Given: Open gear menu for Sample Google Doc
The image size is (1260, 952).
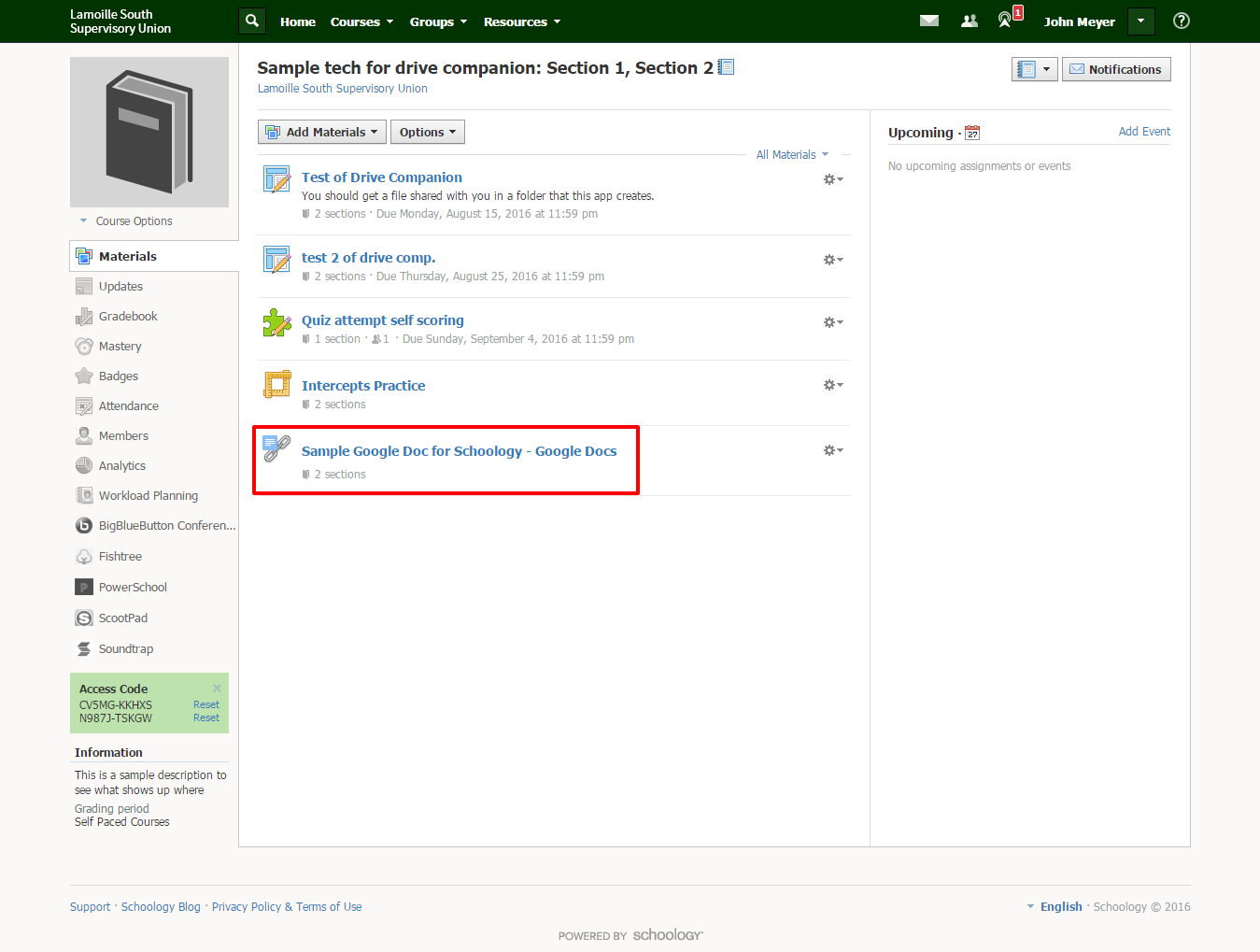Looking at the screenshot, I should 833,450.
